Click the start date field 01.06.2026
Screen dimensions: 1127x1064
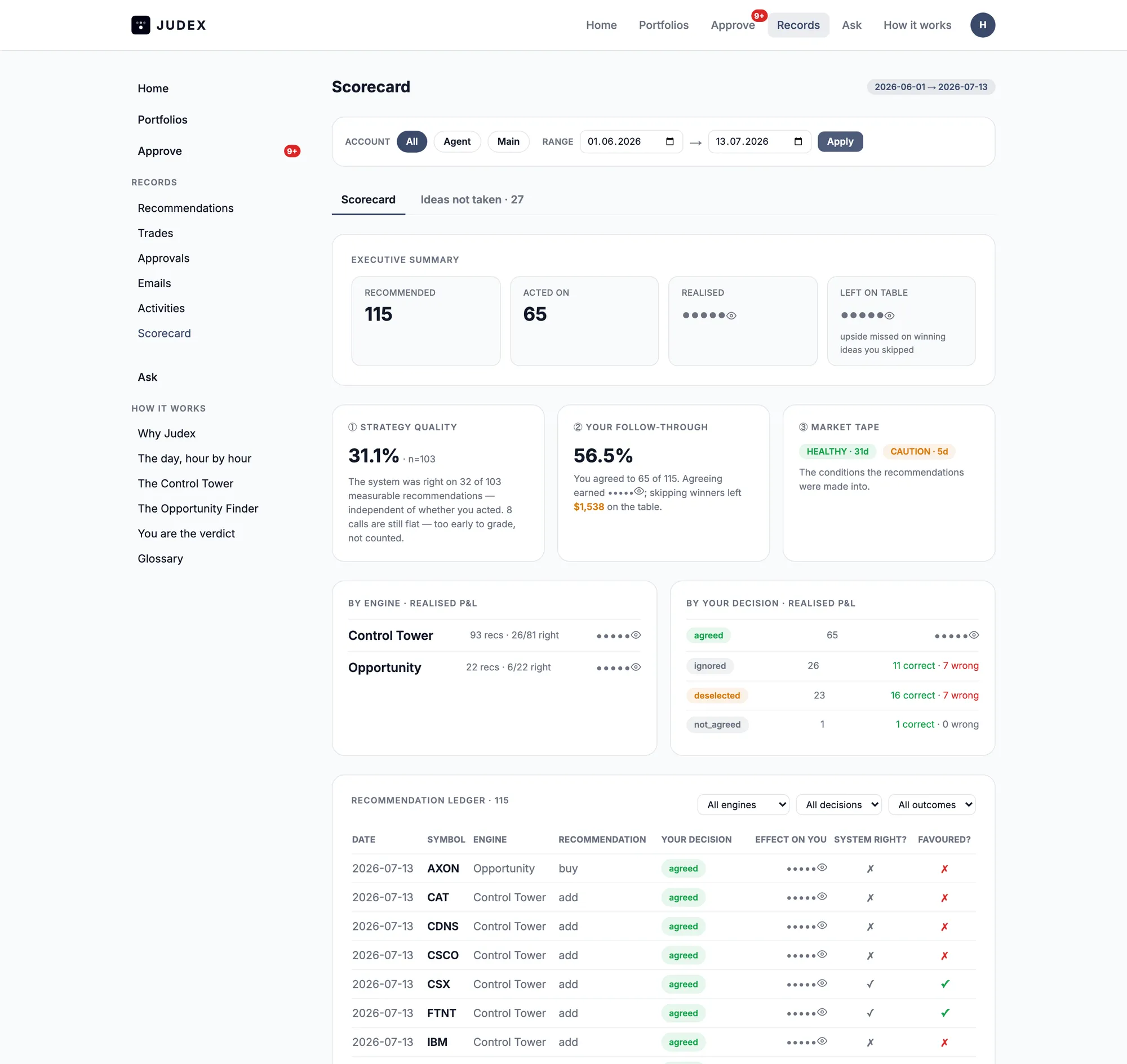pyautogui.click(x=631, y=141)
